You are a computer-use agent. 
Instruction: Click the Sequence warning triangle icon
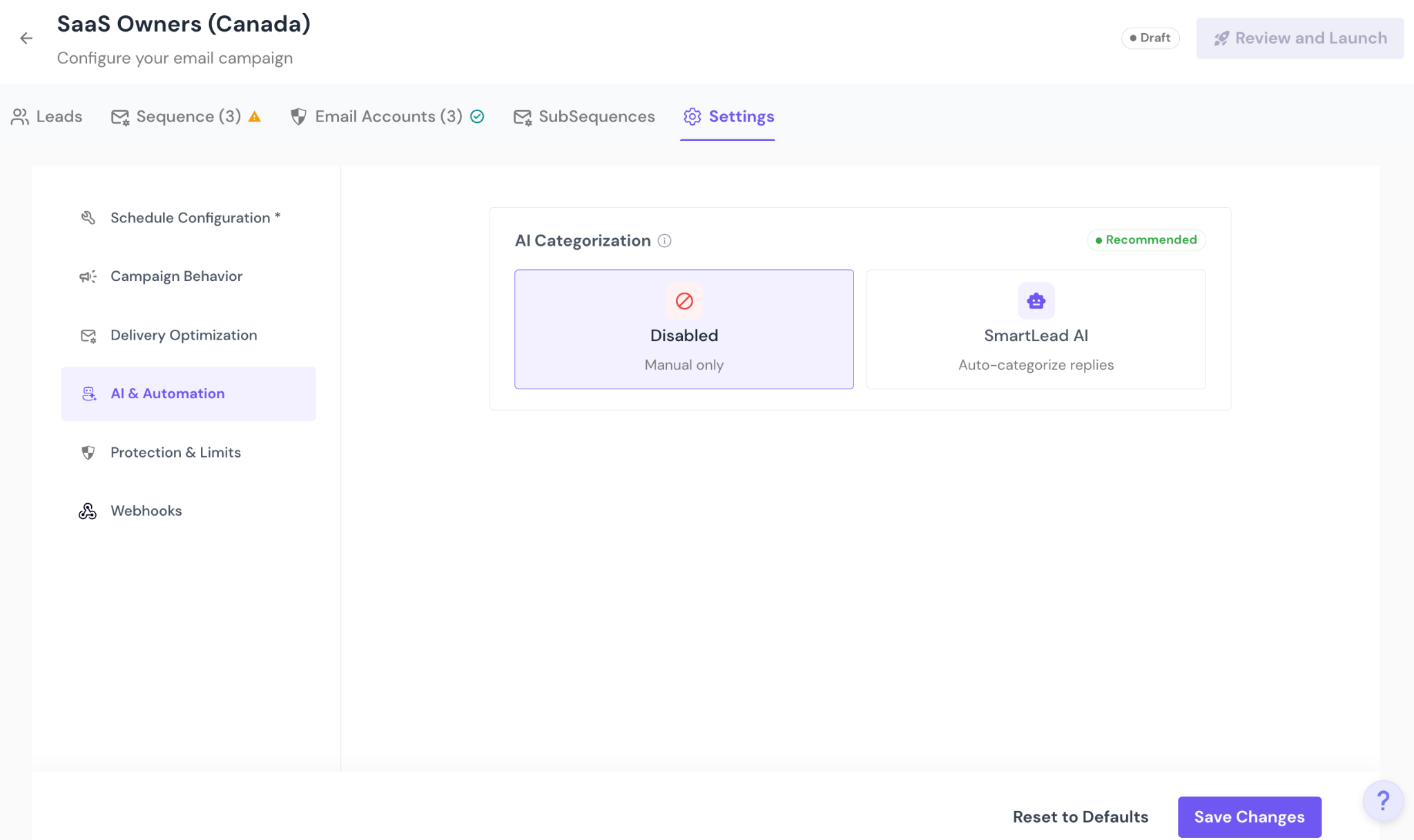[255, 117]
